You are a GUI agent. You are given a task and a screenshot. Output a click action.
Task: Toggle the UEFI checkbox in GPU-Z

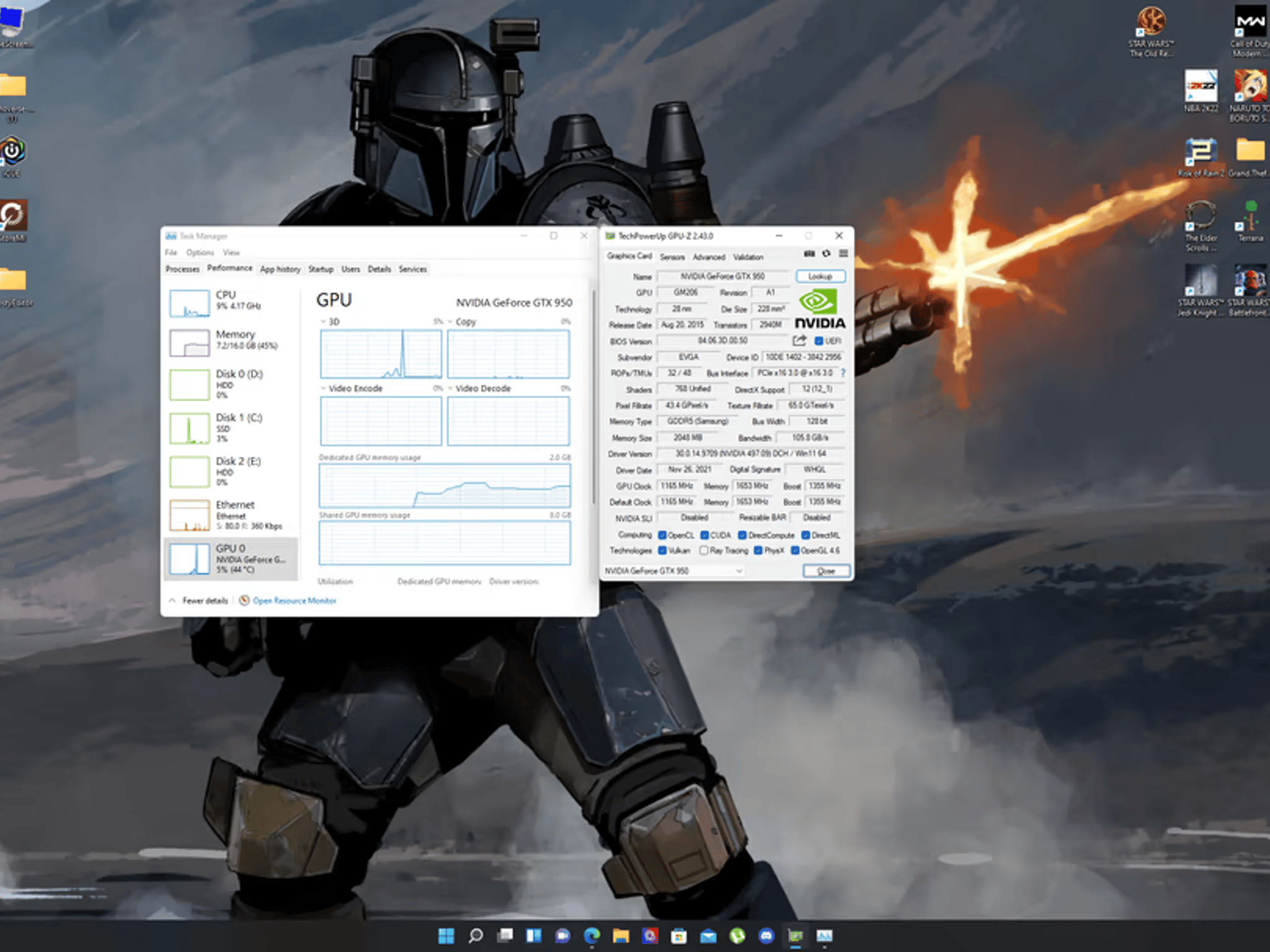pos(819,341)
